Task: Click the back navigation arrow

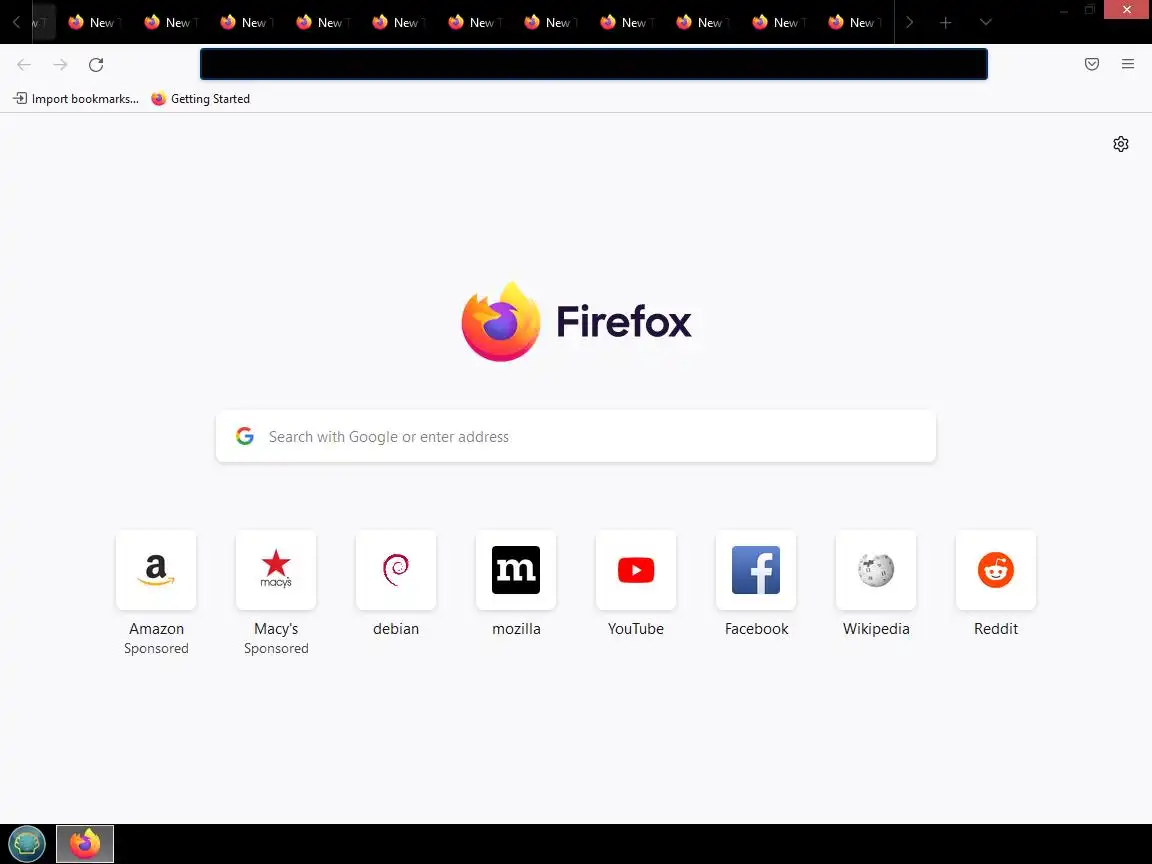Action: (x=24, y=65)
